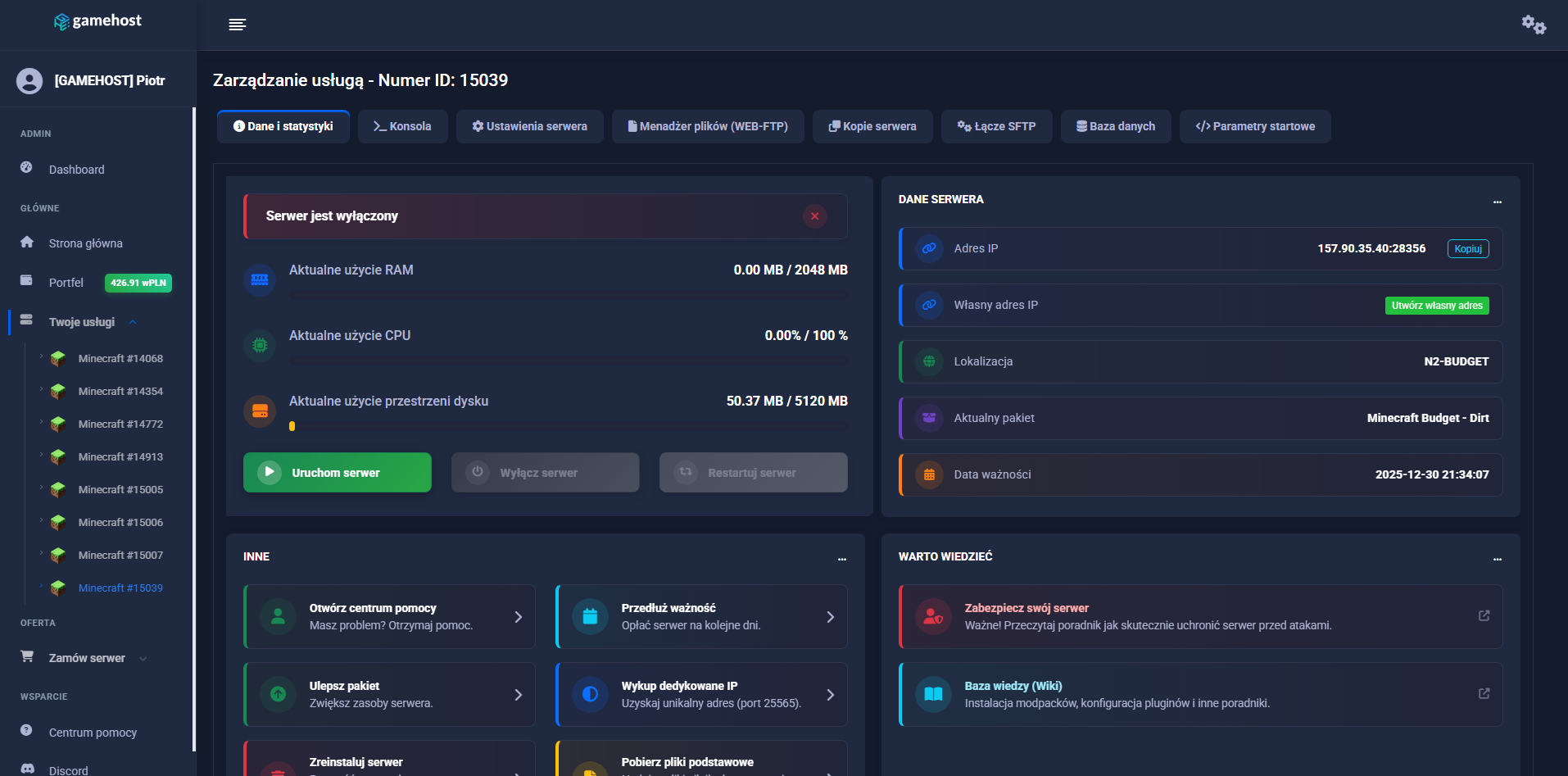Open Centrum pomocy help section
1568x776 pixels.
tap(92, 732)
